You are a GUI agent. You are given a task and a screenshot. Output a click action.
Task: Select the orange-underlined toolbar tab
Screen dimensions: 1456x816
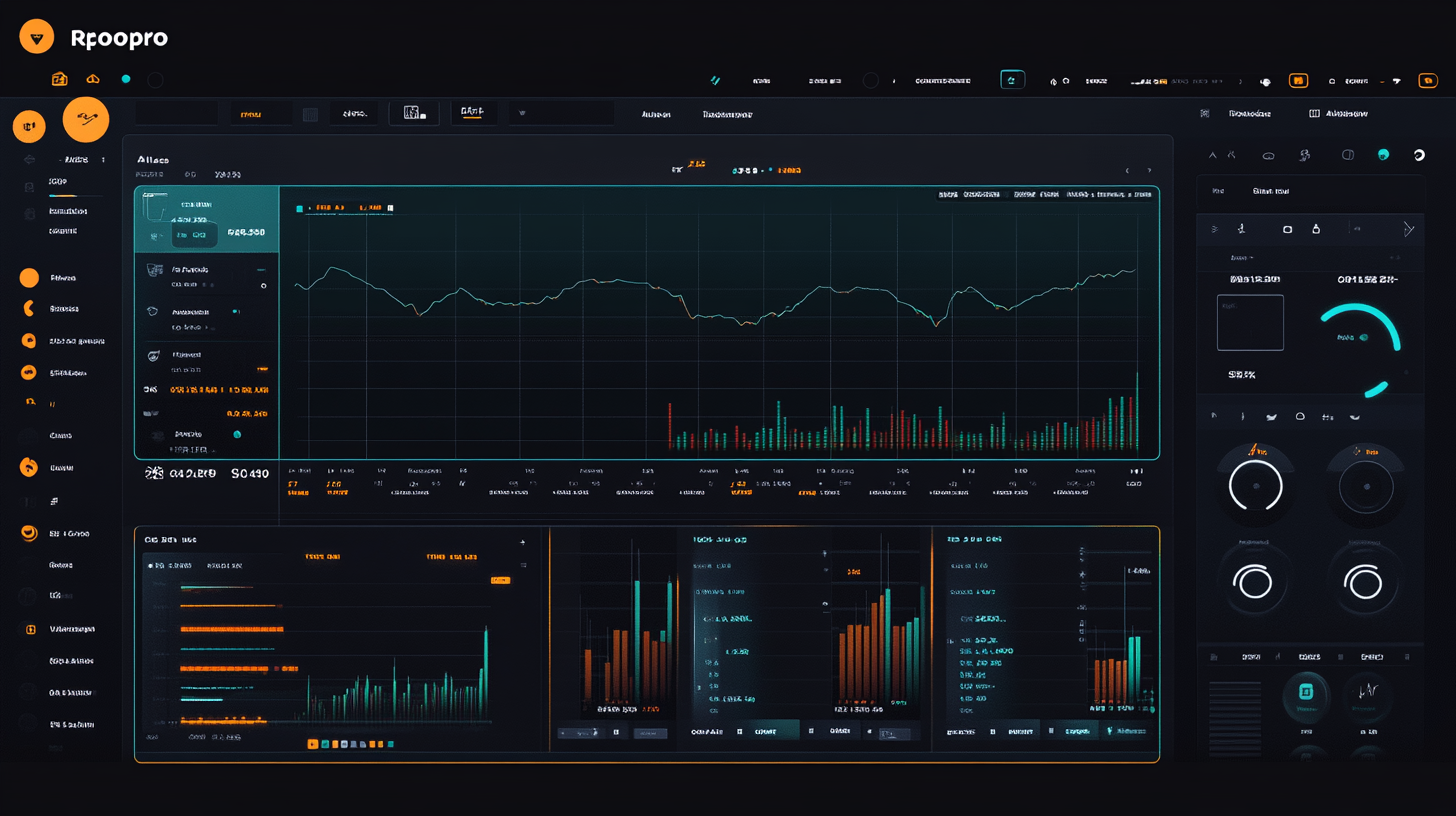coord(474,113)
